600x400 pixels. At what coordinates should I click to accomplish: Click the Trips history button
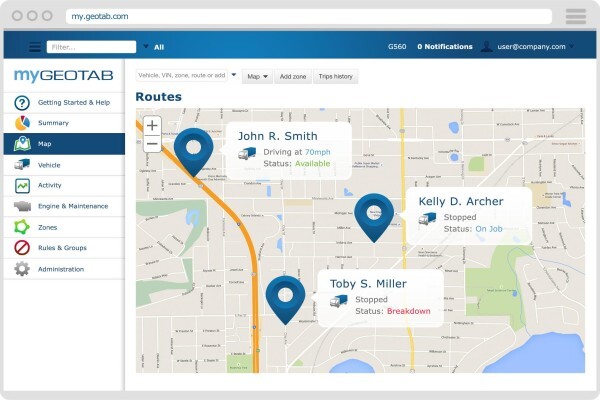coord(336,77)
